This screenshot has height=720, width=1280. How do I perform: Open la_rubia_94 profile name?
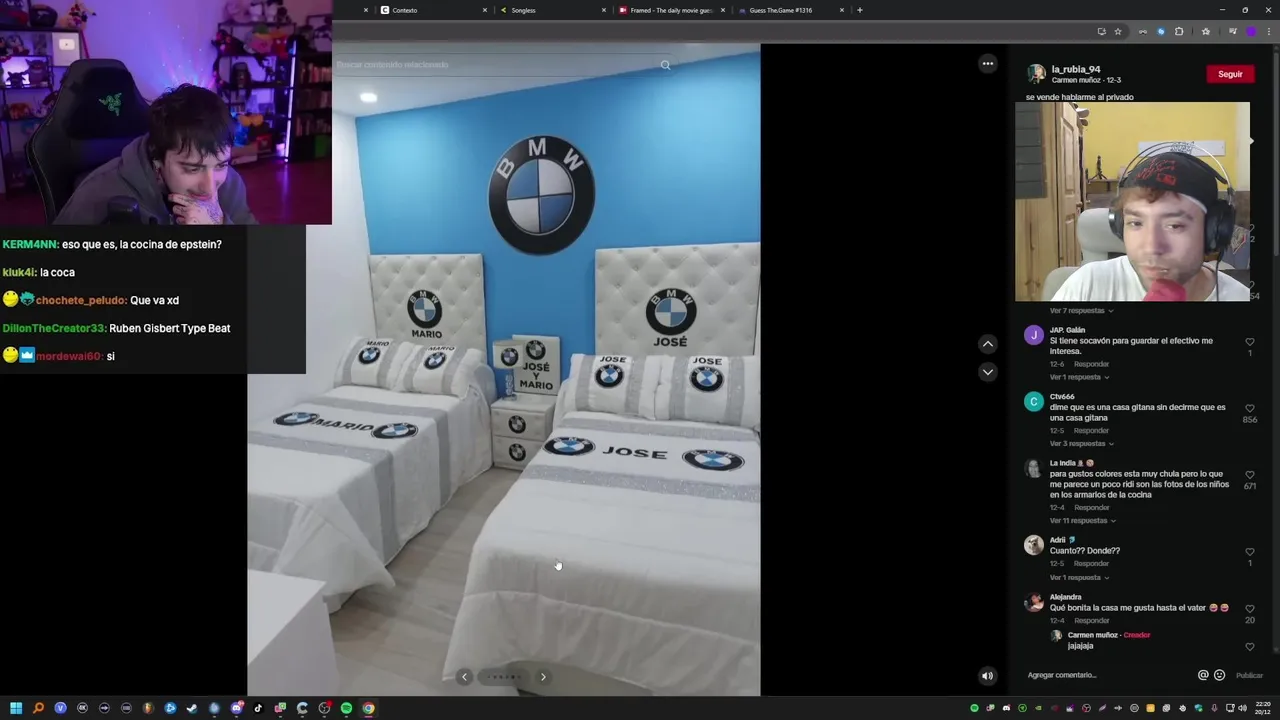tap(1076, 70)
